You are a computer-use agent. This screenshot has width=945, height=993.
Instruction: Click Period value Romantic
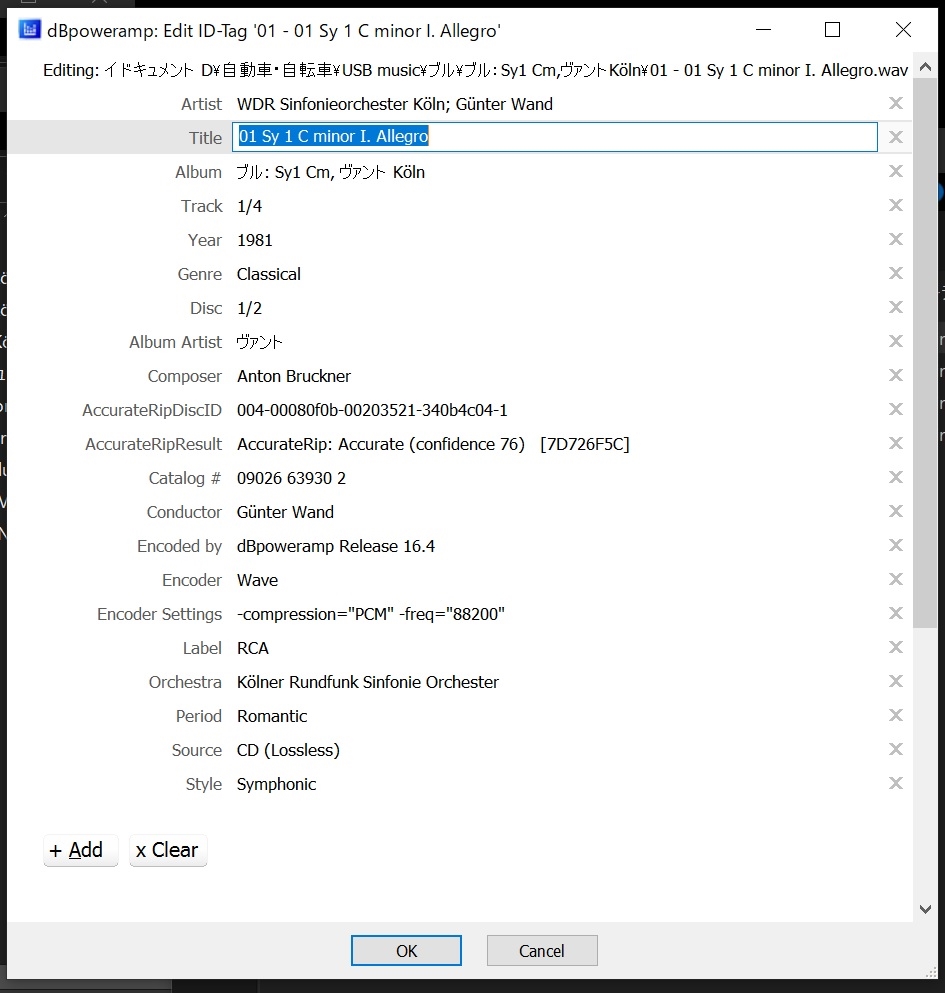pos(272,716)
